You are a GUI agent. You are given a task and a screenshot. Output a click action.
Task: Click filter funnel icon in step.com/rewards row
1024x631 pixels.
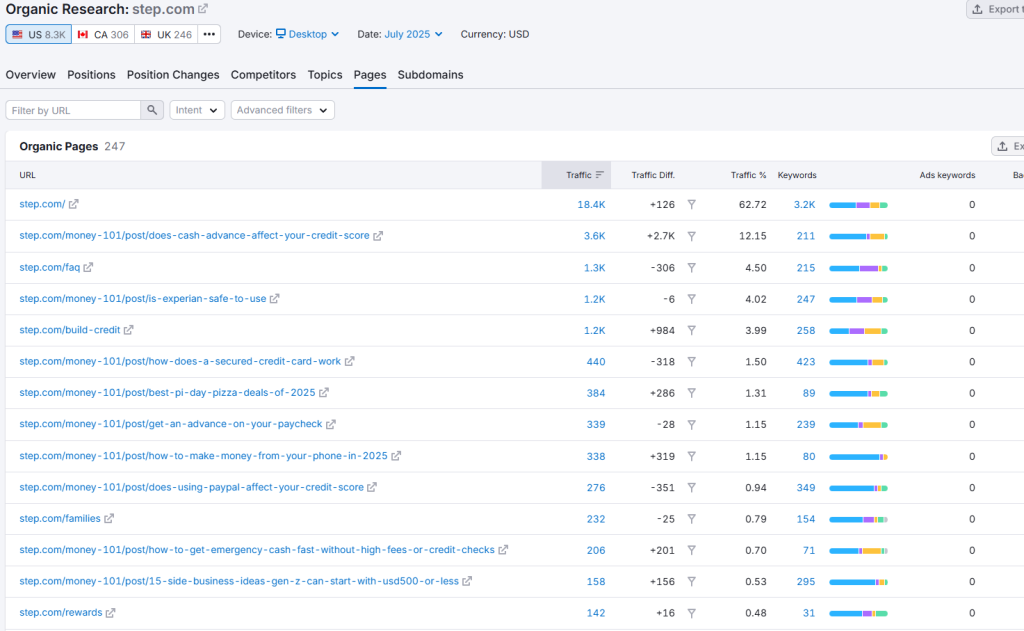point(691,613)
